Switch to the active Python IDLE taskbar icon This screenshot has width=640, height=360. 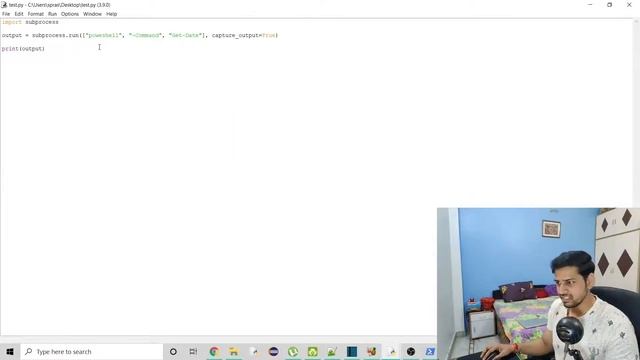pos(391,351)
